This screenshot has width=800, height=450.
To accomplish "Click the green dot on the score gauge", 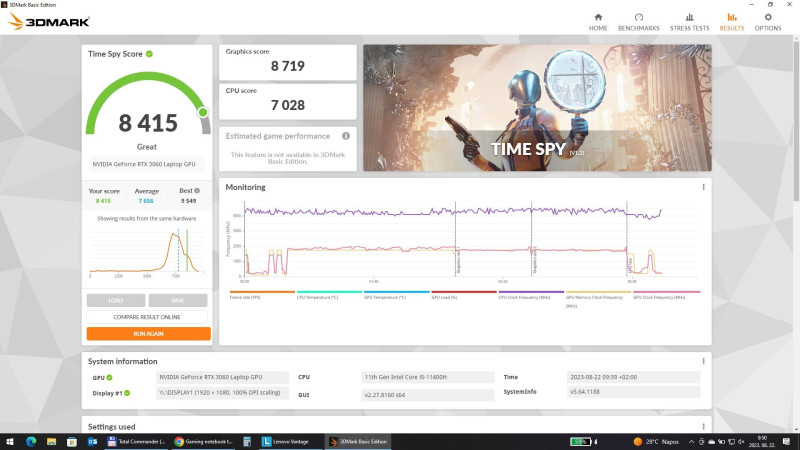I will coord(203,112).
